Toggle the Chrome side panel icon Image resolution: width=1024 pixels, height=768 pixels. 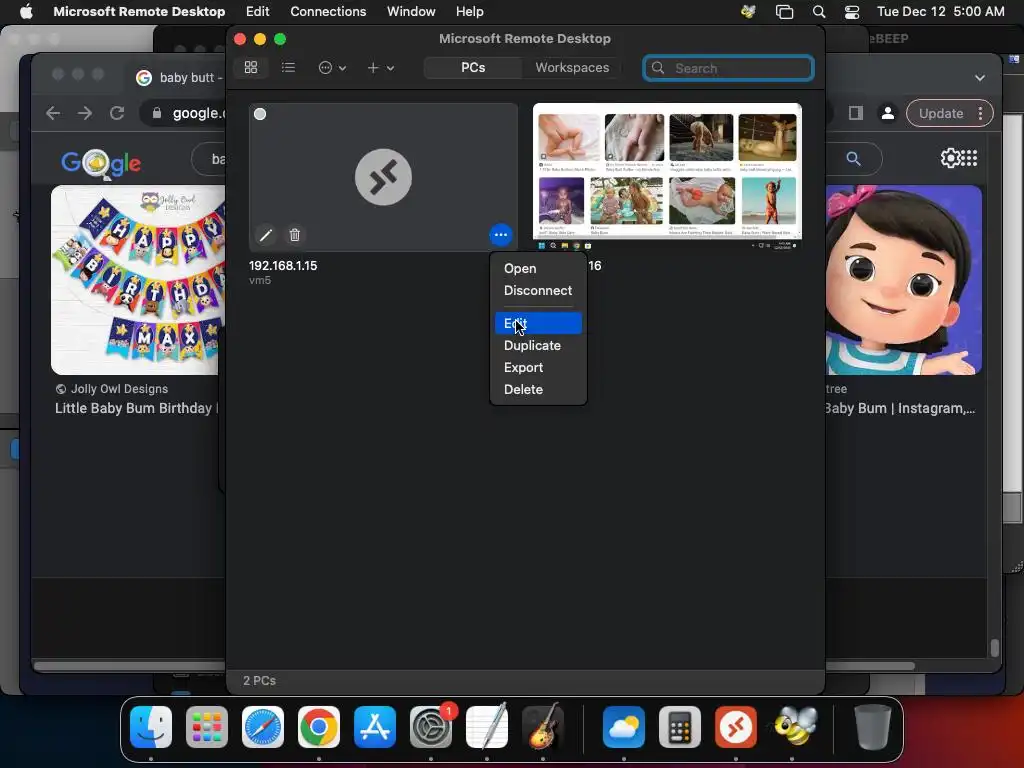pos(856,113)
